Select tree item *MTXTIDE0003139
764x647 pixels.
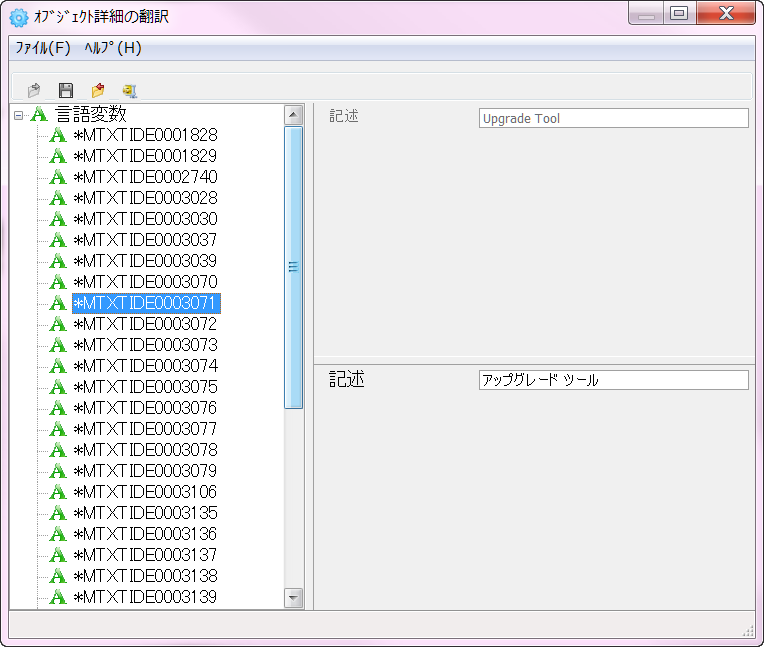pos(145,597)
